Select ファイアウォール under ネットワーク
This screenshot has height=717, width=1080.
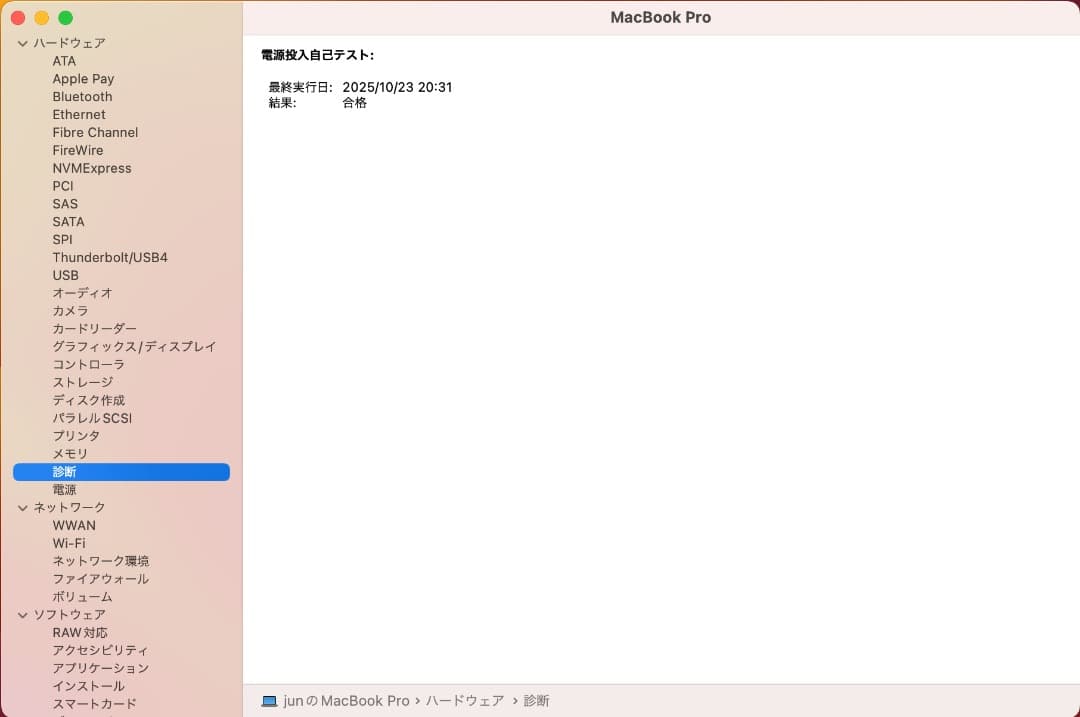100,578
